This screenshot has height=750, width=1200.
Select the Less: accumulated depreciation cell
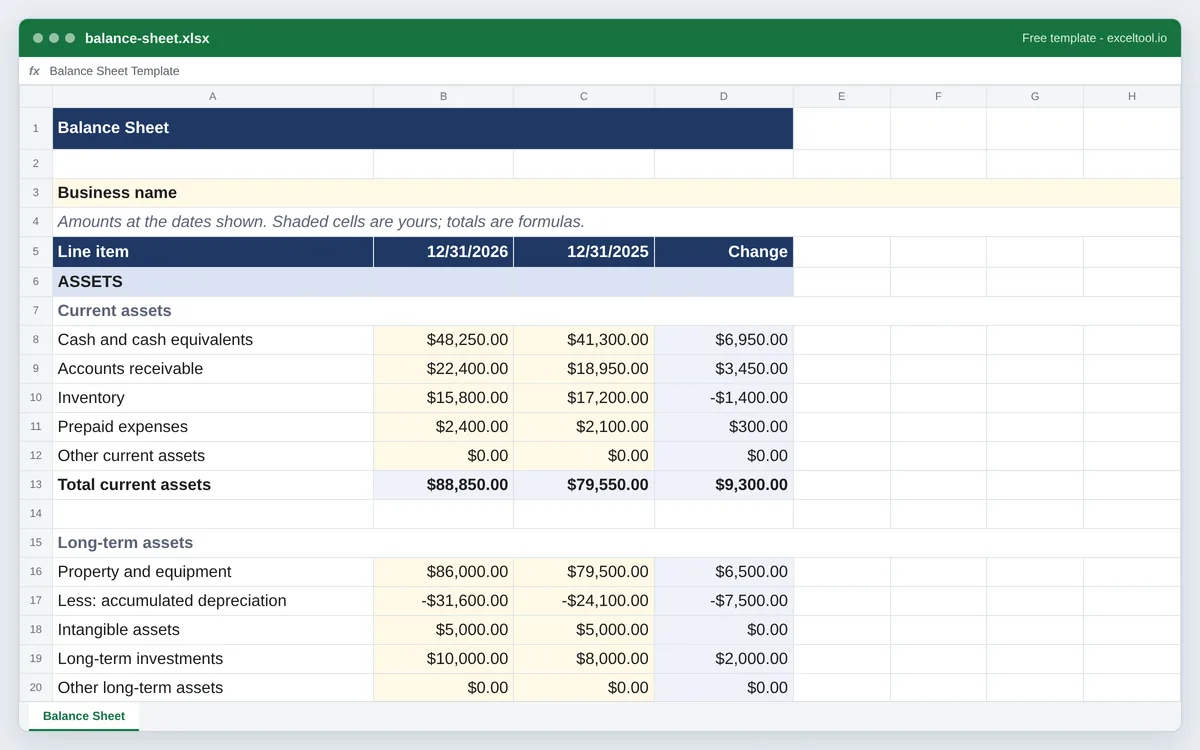pyautogui.click(x=213, y=601)
